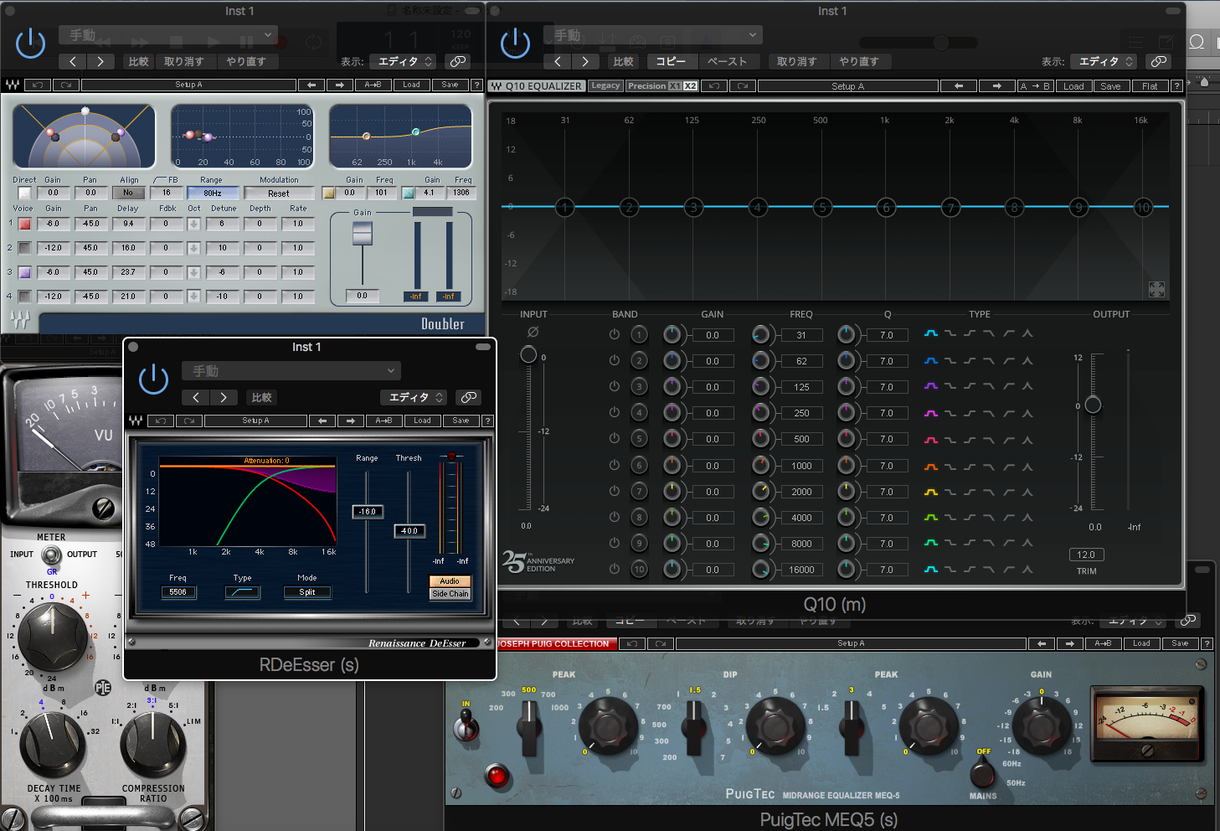Select the low shelf type for Q10 band 2
Screen dimensions: 1220x831
click(x=951, y=360)
